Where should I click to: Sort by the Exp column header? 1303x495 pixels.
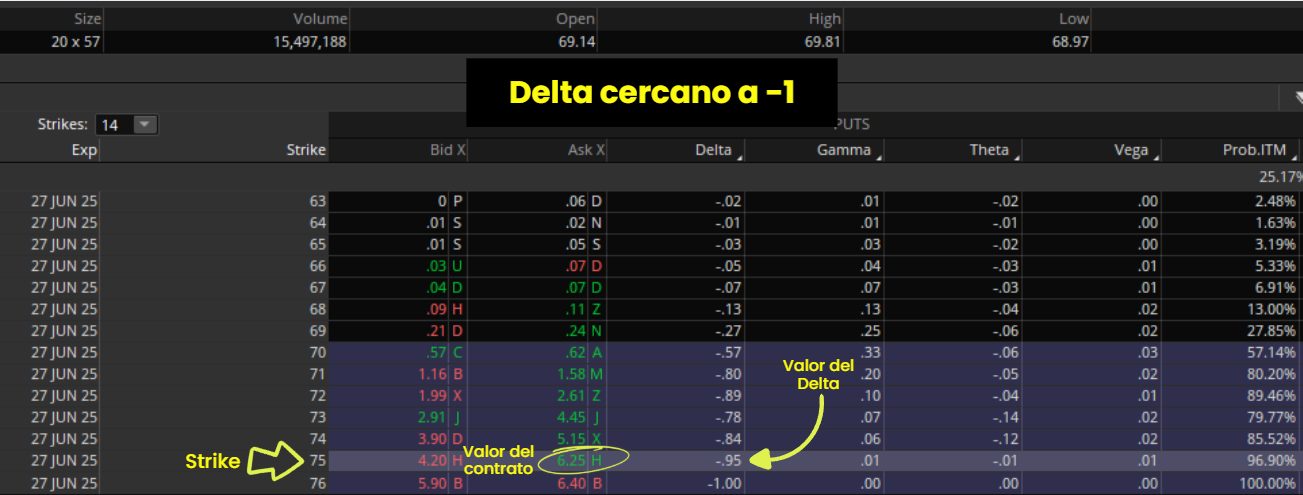coord(84,150)
